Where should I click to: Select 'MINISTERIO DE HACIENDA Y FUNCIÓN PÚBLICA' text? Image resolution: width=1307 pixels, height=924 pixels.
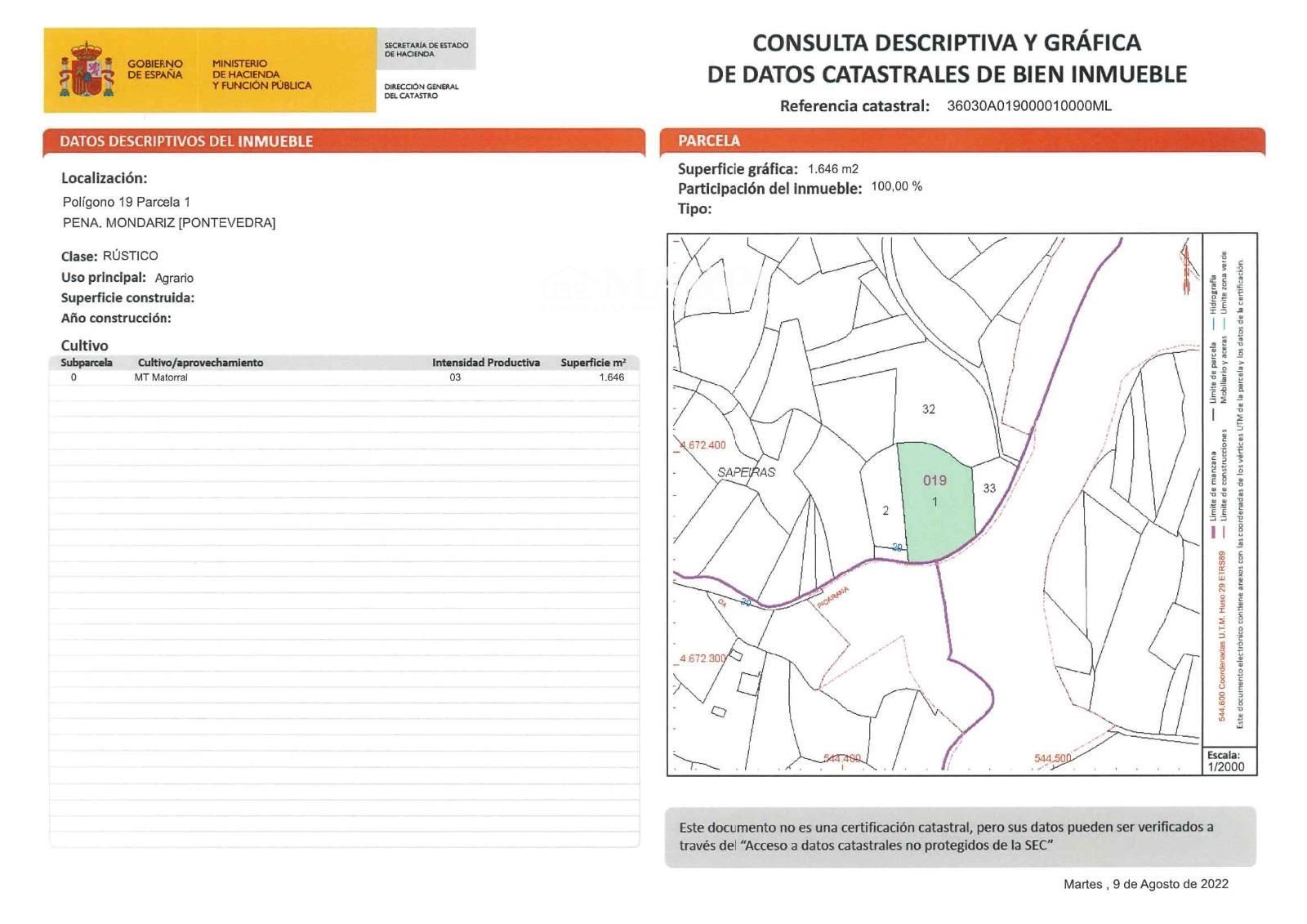click(x=261, y=74)
